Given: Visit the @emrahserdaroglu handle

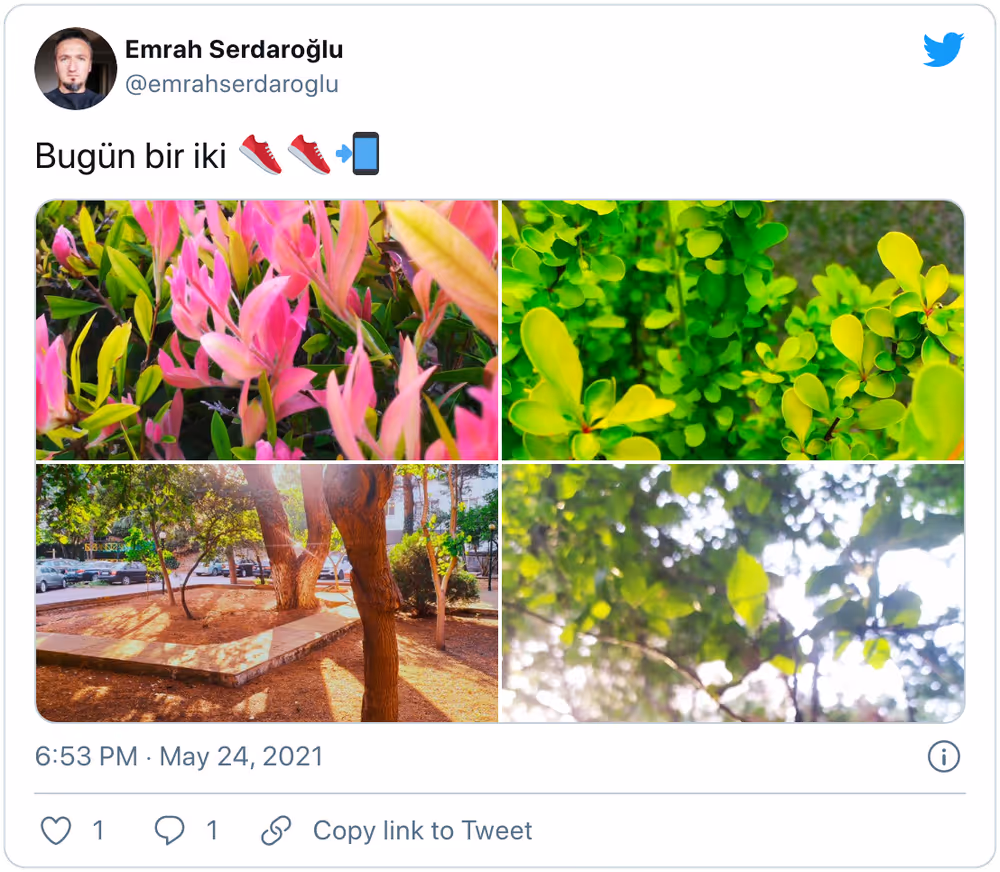Looking at the screenshot, I should click(x=232, y=84).
